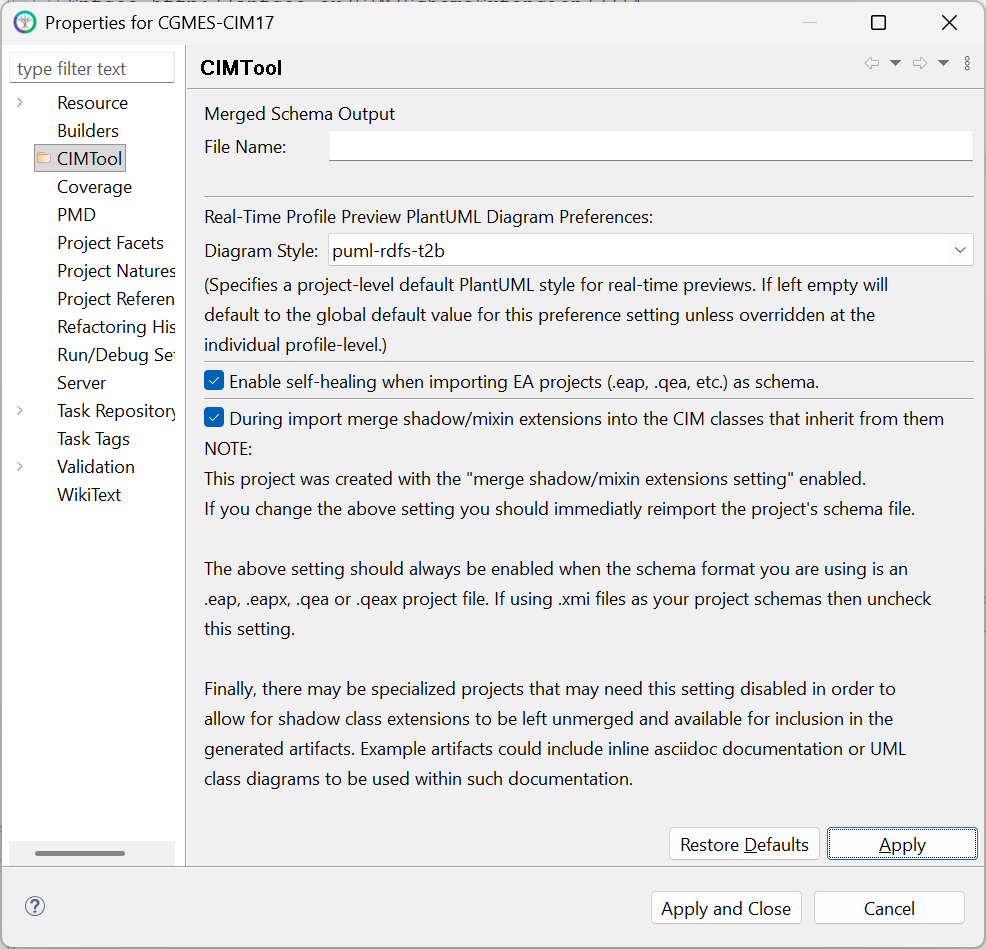Click the Apply button
Viewport: 986px width, 949px height.
coord(902,844)
